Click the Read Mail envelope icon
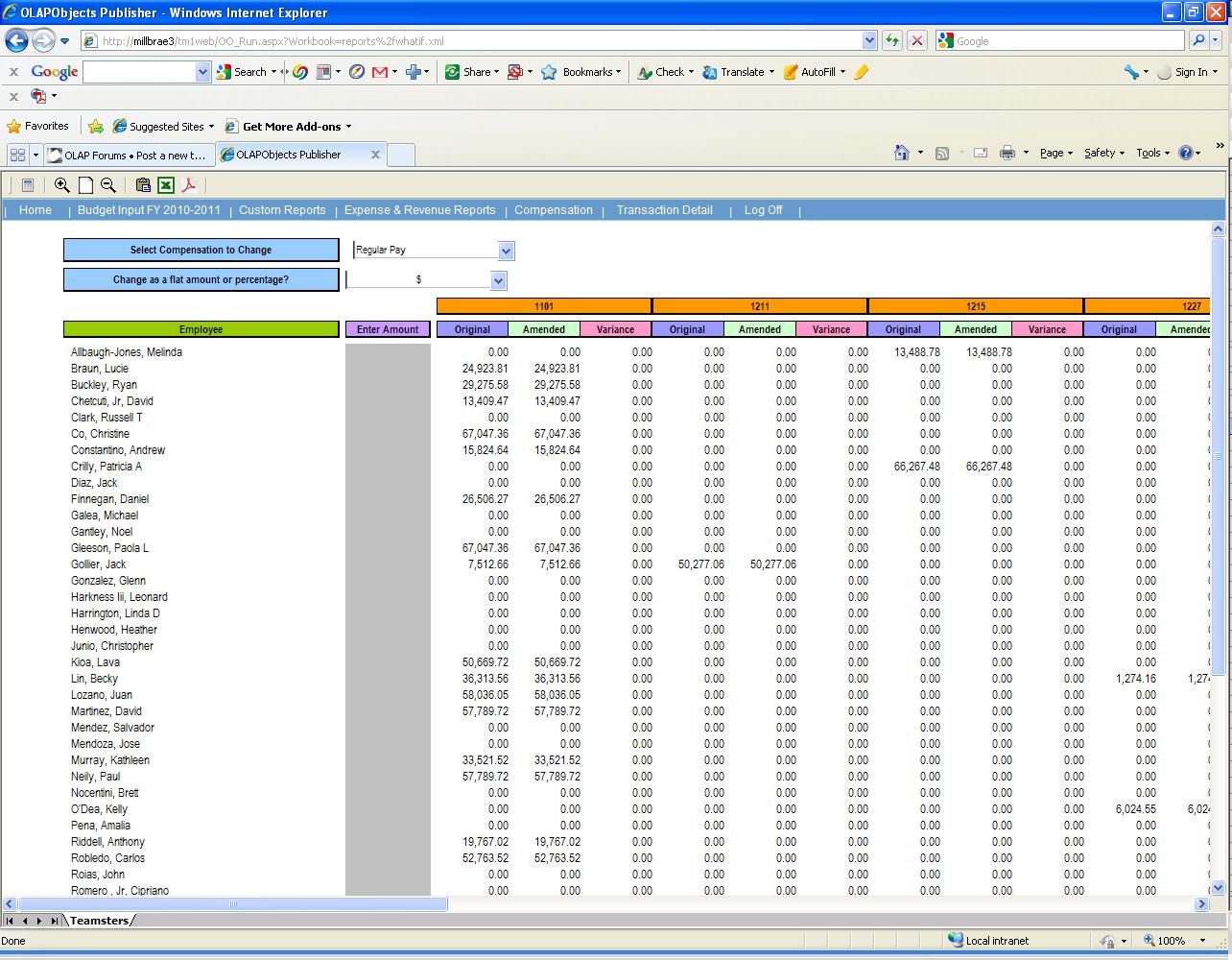Image resolution: width=1232 pixels, height=960 pixels. pyautogui.click(x=981, y=153)
